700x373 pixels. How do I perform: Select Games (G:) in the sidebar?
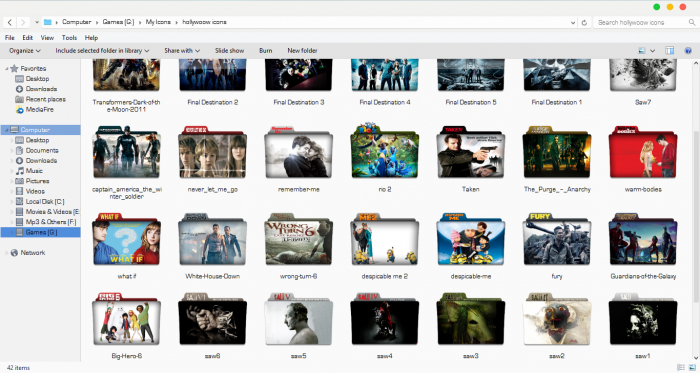pos(41,232)
